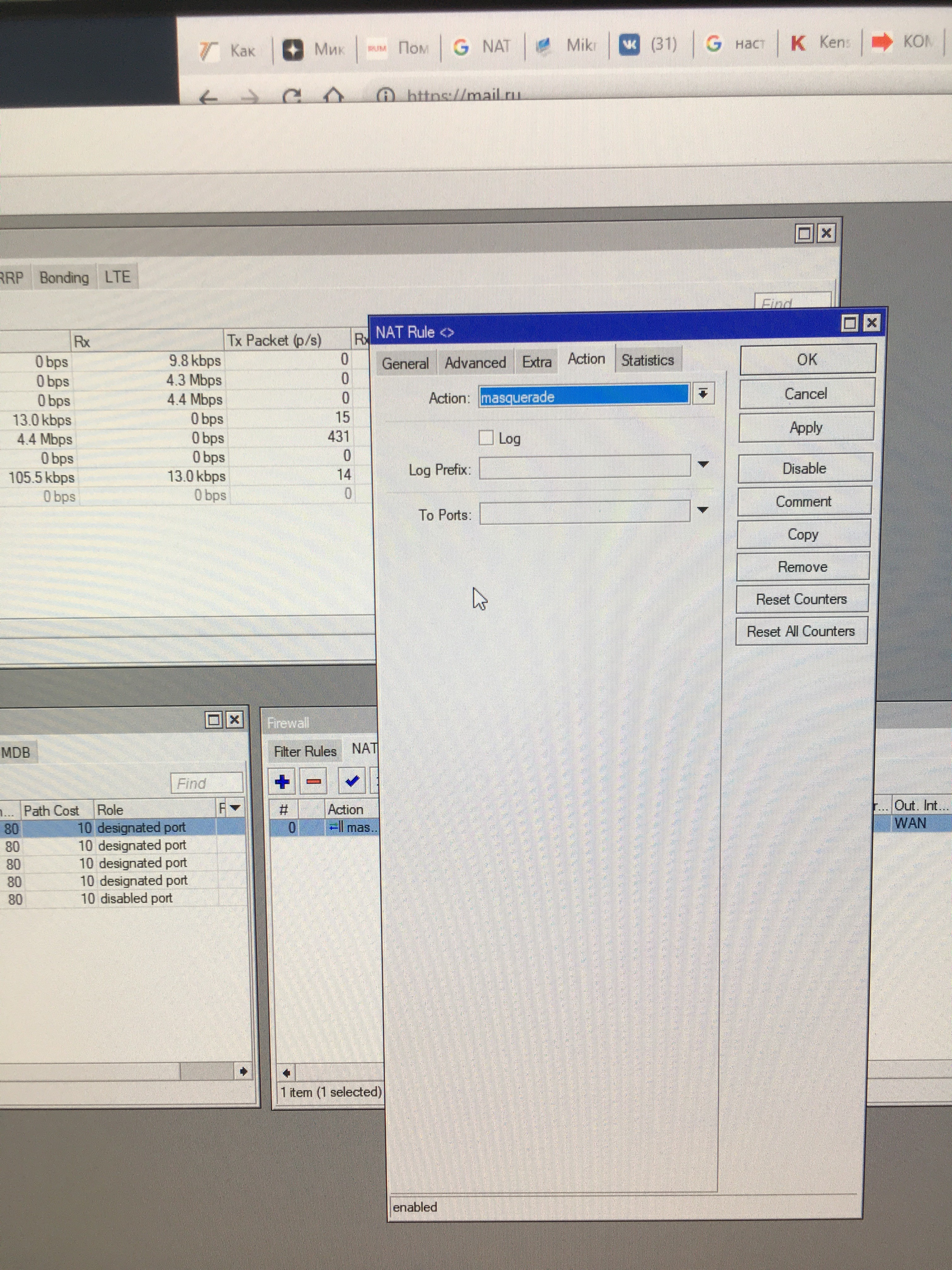952x1270 pixels.
Task: Switch to Statistics tab in NAT Rule
Action: coord(647,360)
